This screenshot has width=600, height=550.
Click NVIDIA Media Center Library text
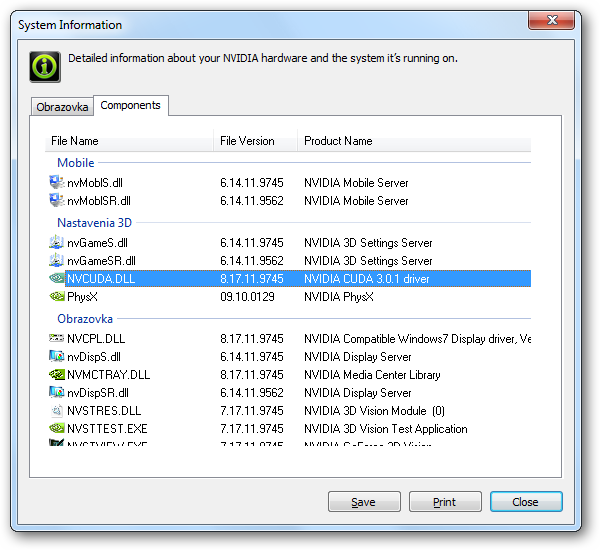click(x=372, y=375)
